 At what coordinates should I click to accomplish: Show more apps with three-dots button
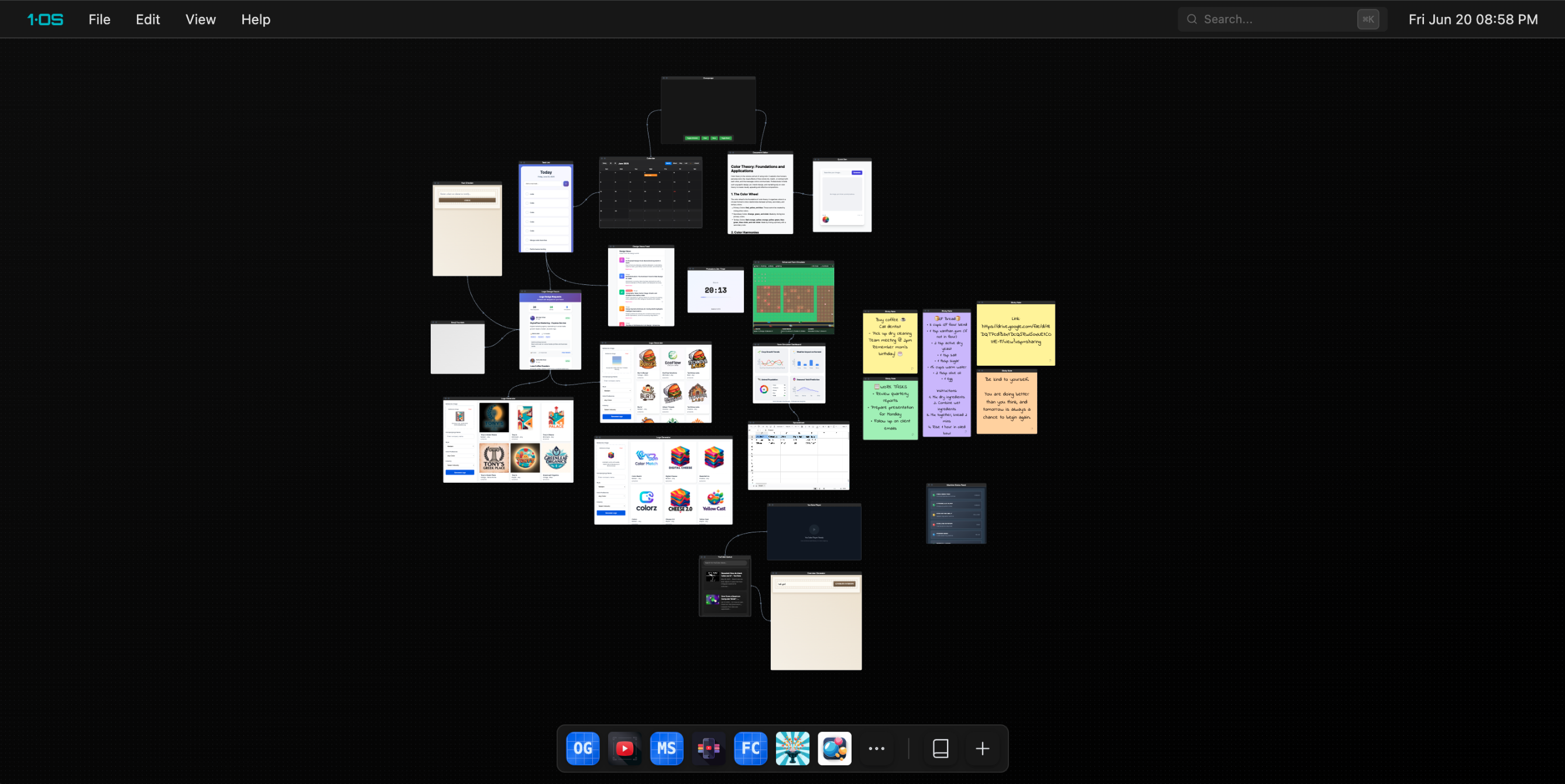876,748
